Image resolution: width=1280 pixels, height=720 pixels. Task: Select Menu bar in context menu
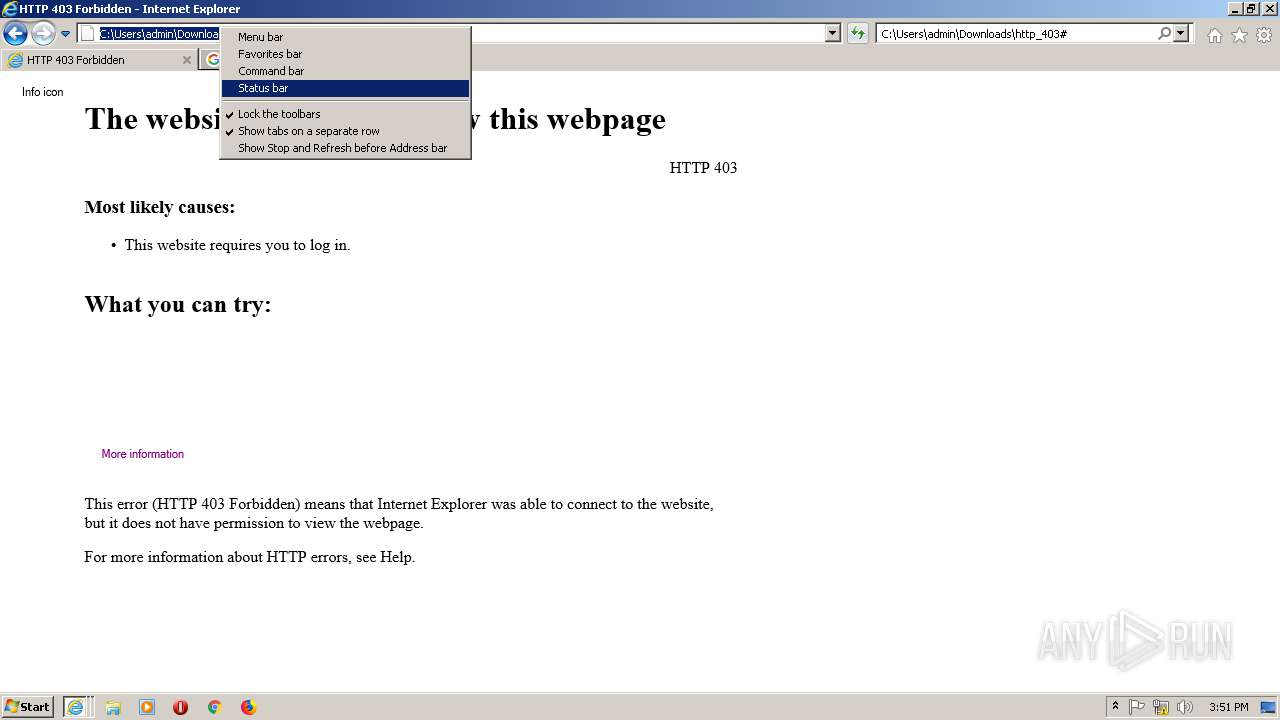click(345, 37)
